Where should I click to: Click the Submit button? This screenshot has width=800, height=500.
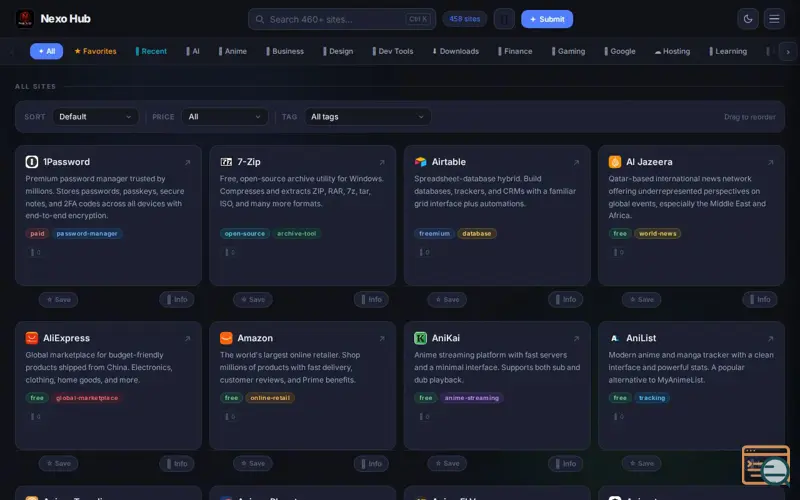[547, 19]
